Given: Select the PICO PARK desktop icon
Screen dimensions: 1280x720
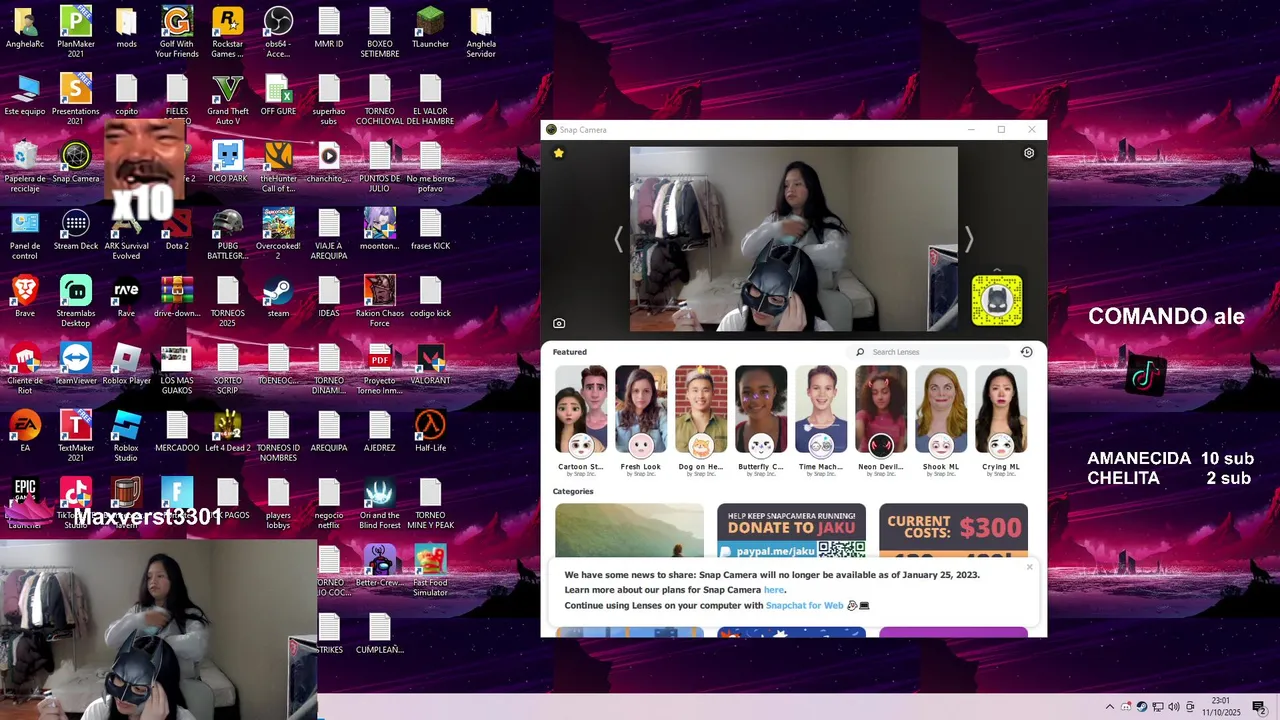Looking at the screenshot, I should [227, 161].
